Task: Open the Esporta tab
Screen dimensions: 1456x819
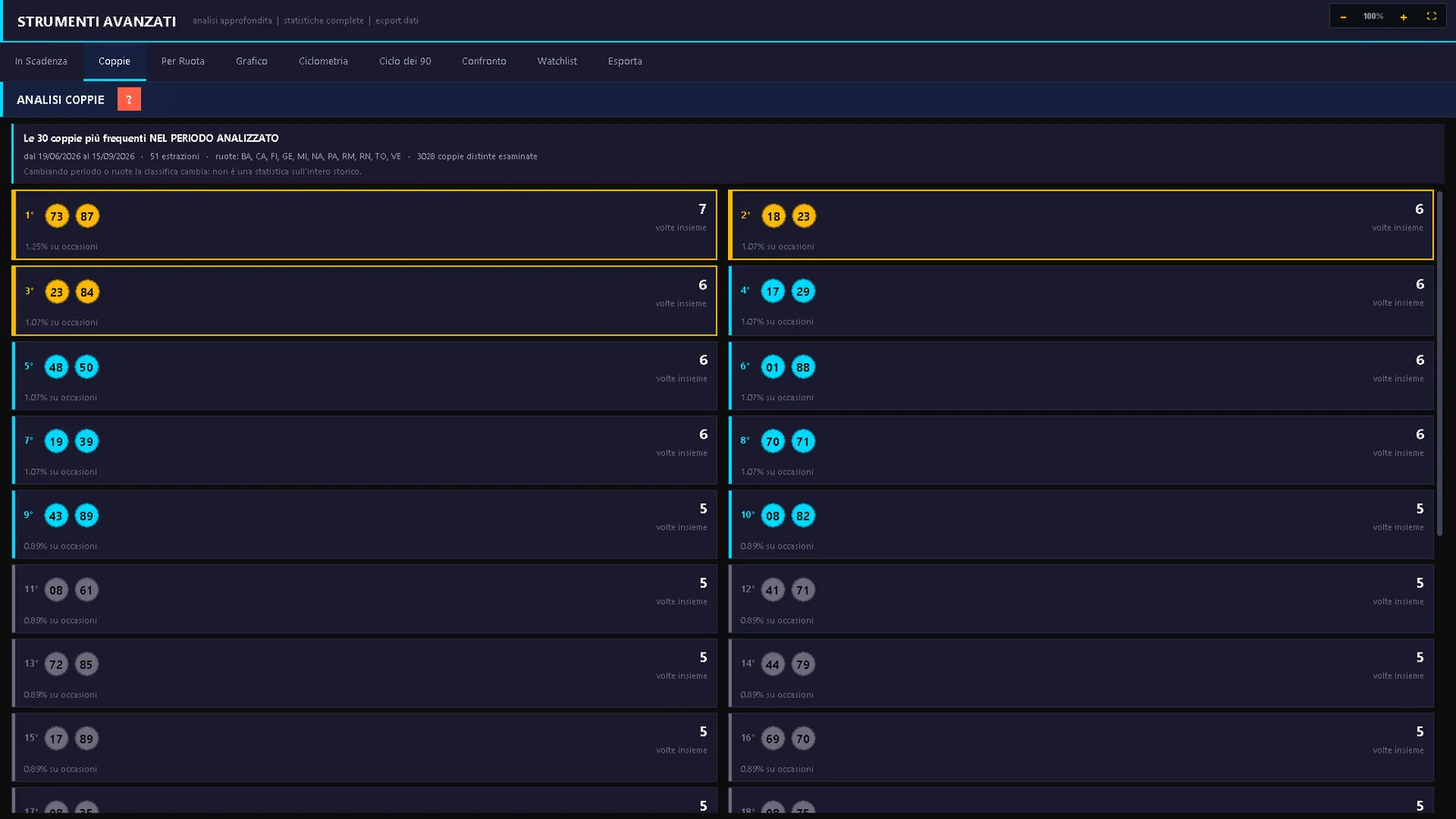Action: [x=625, y=61]
